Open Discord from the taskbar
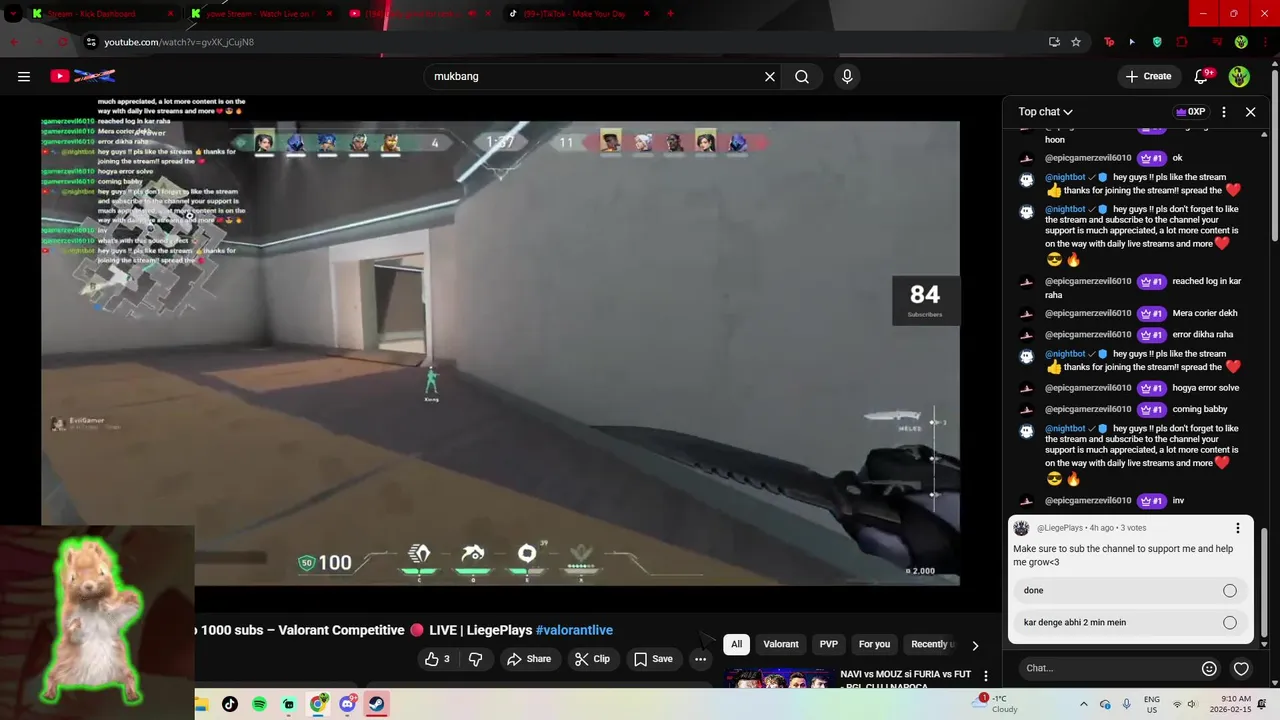Screen dimensions: 1280x720 [347, 704]
